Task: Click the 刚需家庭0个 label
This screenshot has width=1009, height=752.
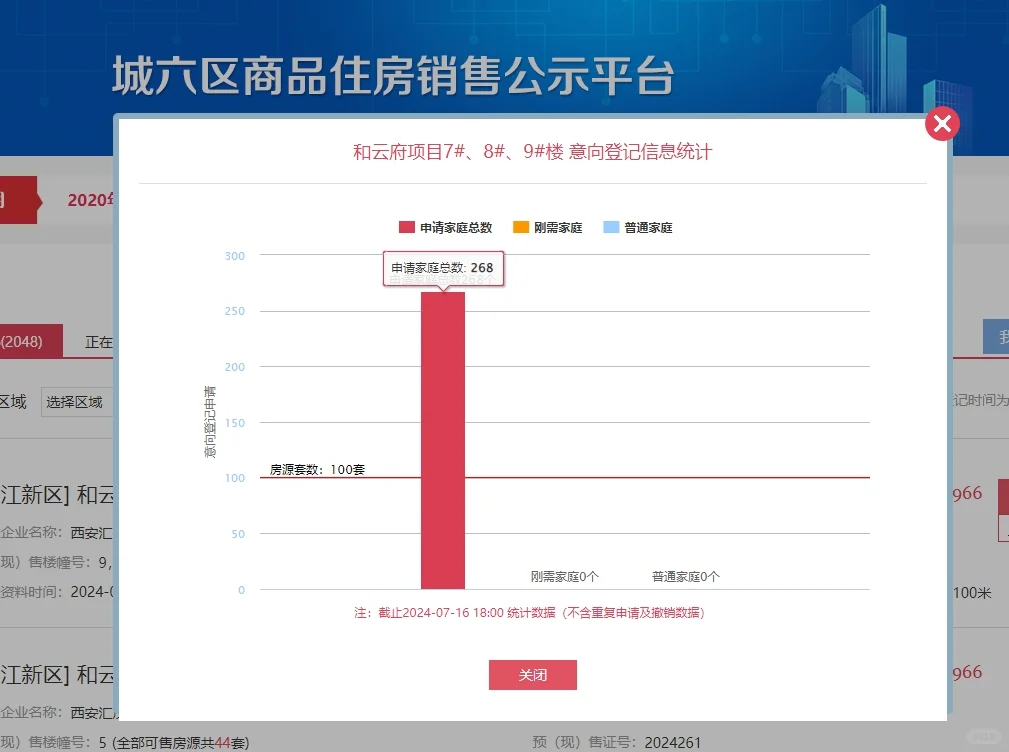Action: point(564,576)
